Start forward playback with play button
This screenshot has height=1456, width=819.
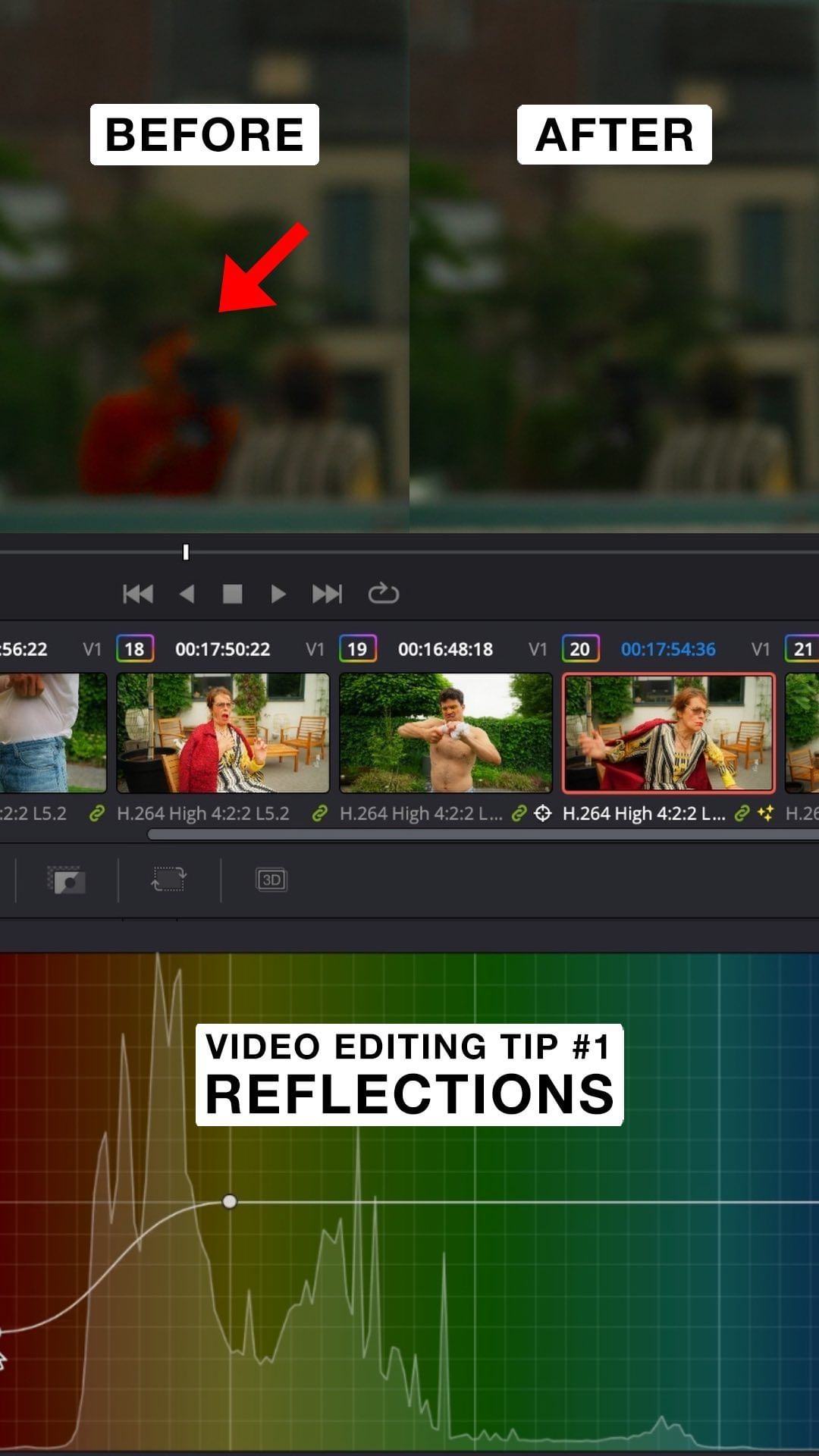278,594
